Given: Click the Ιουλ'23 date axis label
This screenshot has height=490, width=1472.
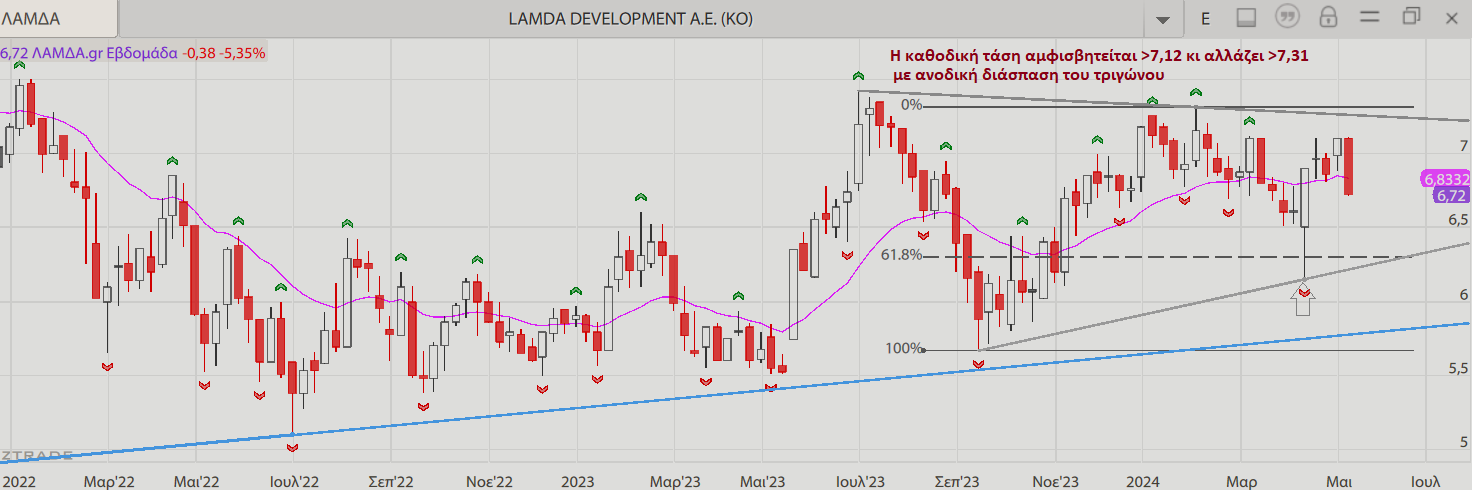Looking at the screenshot, I should pyautogui.click(x=860, y=481).
